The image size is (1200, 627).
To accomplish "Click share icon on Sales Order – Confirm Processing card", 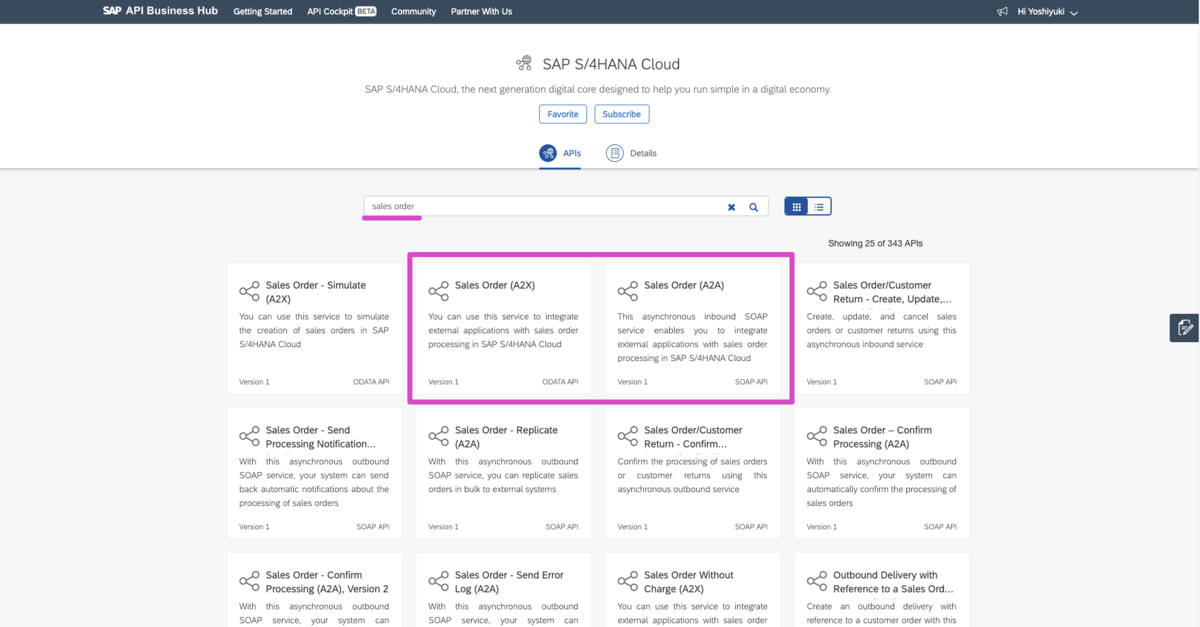I will tap(817, 436).
